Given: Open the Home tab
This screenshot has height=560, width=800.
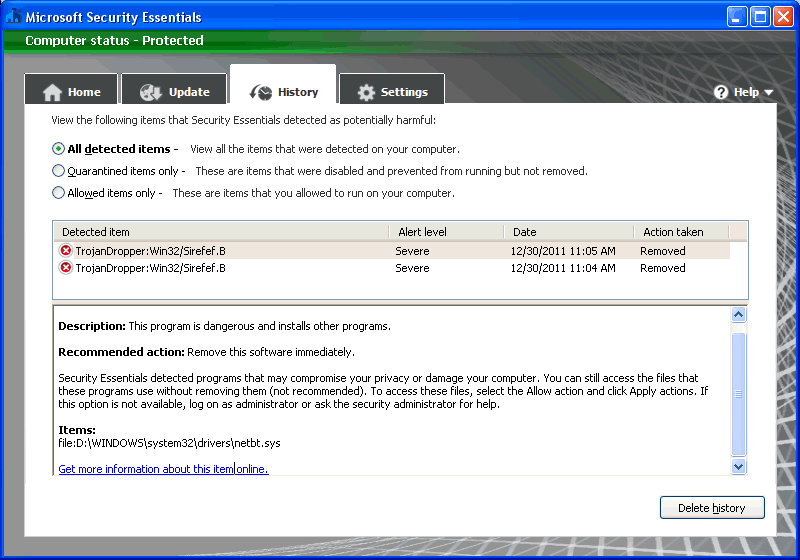Looking at the screenshot, I should [71, 89].
